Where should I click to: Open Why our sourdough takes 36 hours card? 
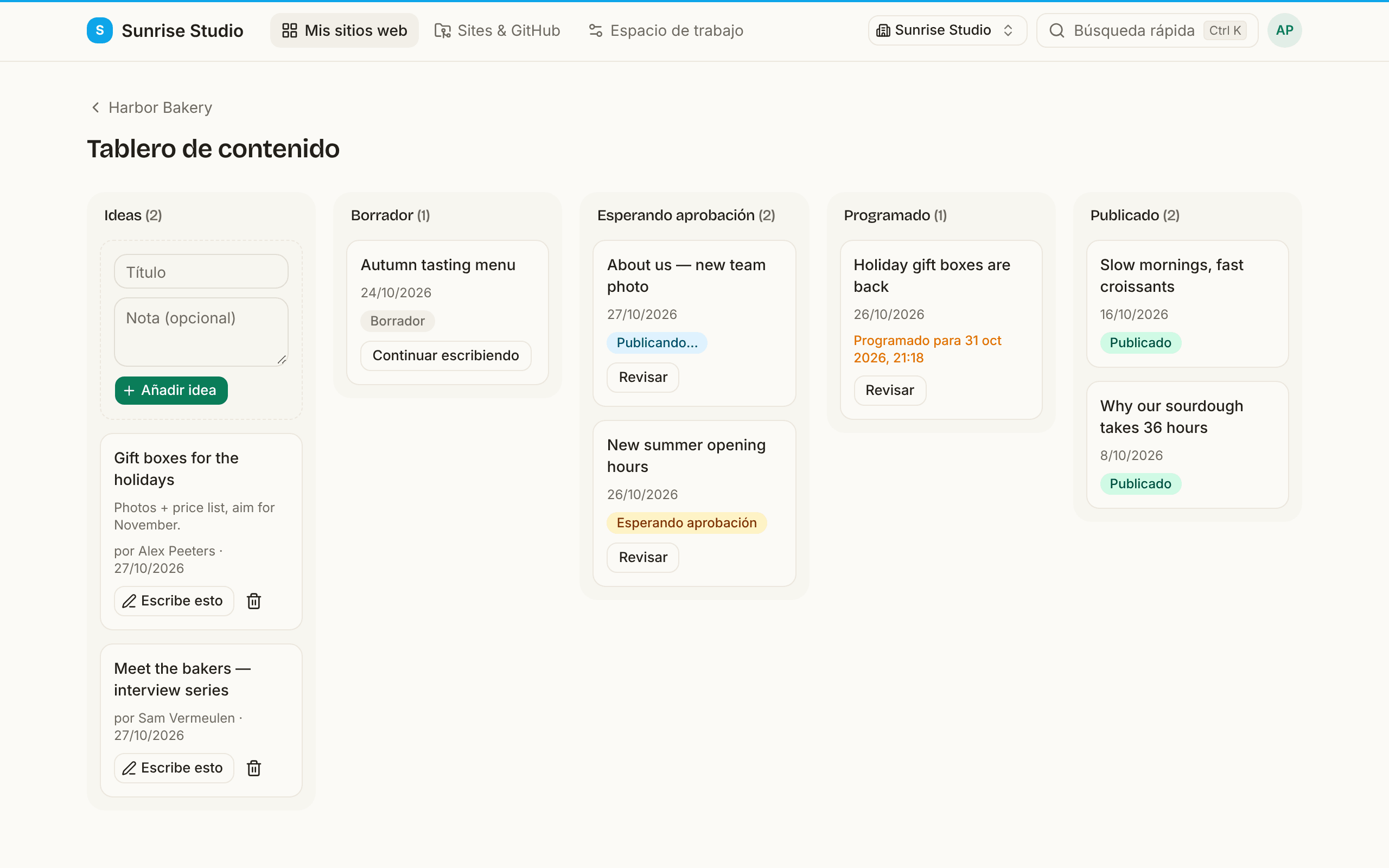pos(1187,445)
